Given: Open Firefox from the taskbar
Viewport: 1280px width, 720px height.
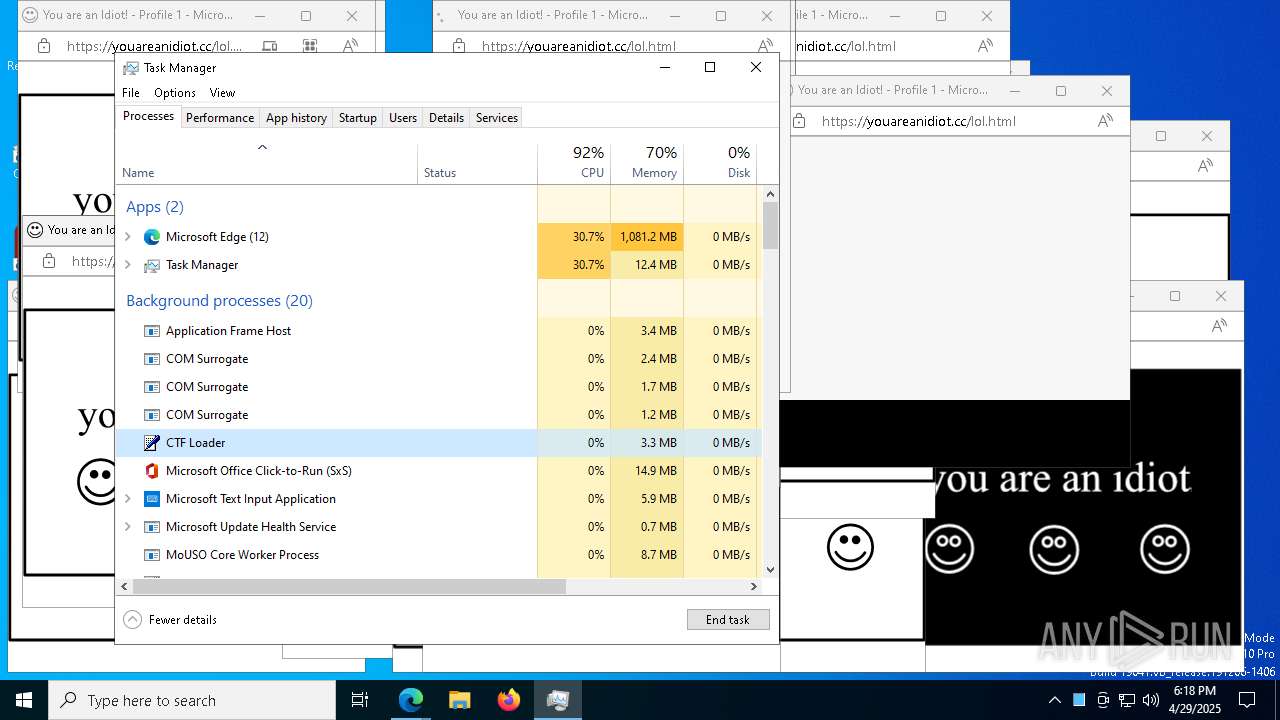Looking at the screenshot, I should (x=509, y=700).
